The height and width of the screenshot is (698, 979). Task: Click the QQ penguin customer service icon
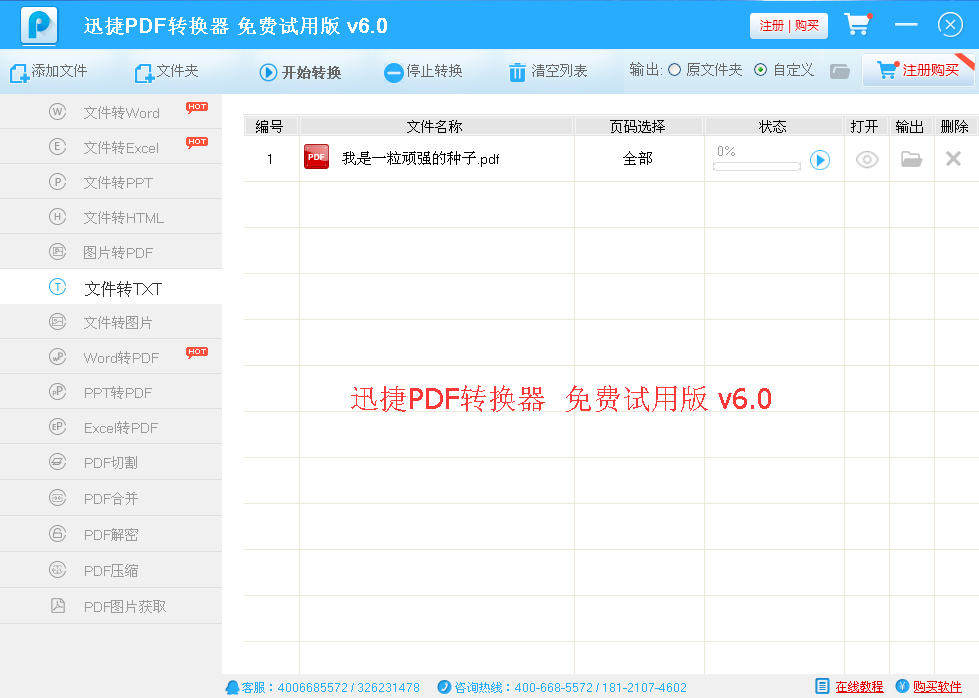pos(232,687)
